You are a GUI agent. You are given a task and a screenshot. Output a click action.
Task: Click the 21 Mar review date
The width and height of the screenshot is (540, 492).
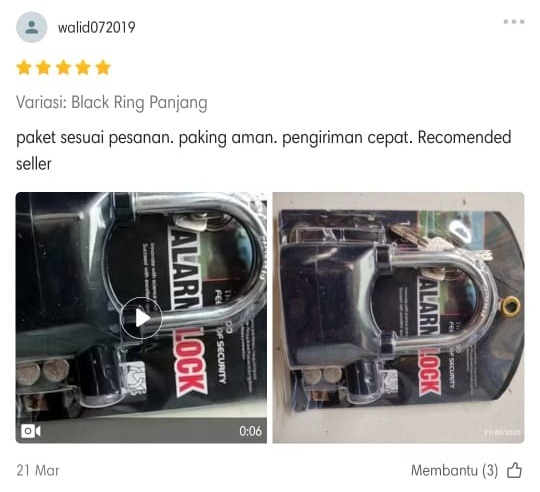[38, 470]
